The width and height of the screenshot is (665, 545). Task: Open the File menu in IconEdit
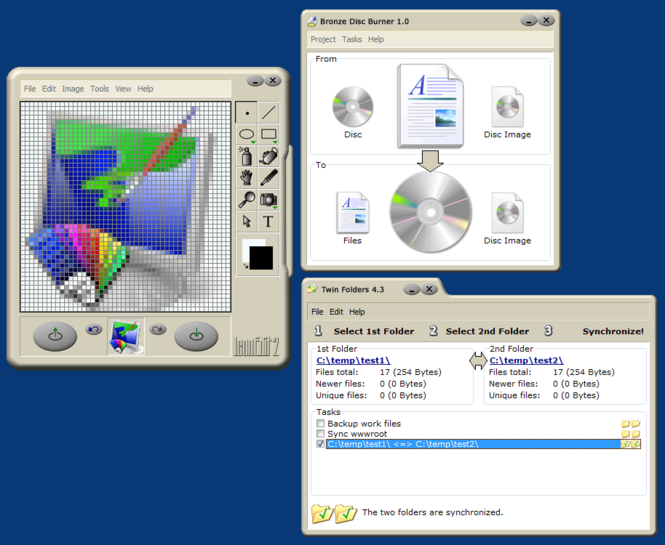30,89
